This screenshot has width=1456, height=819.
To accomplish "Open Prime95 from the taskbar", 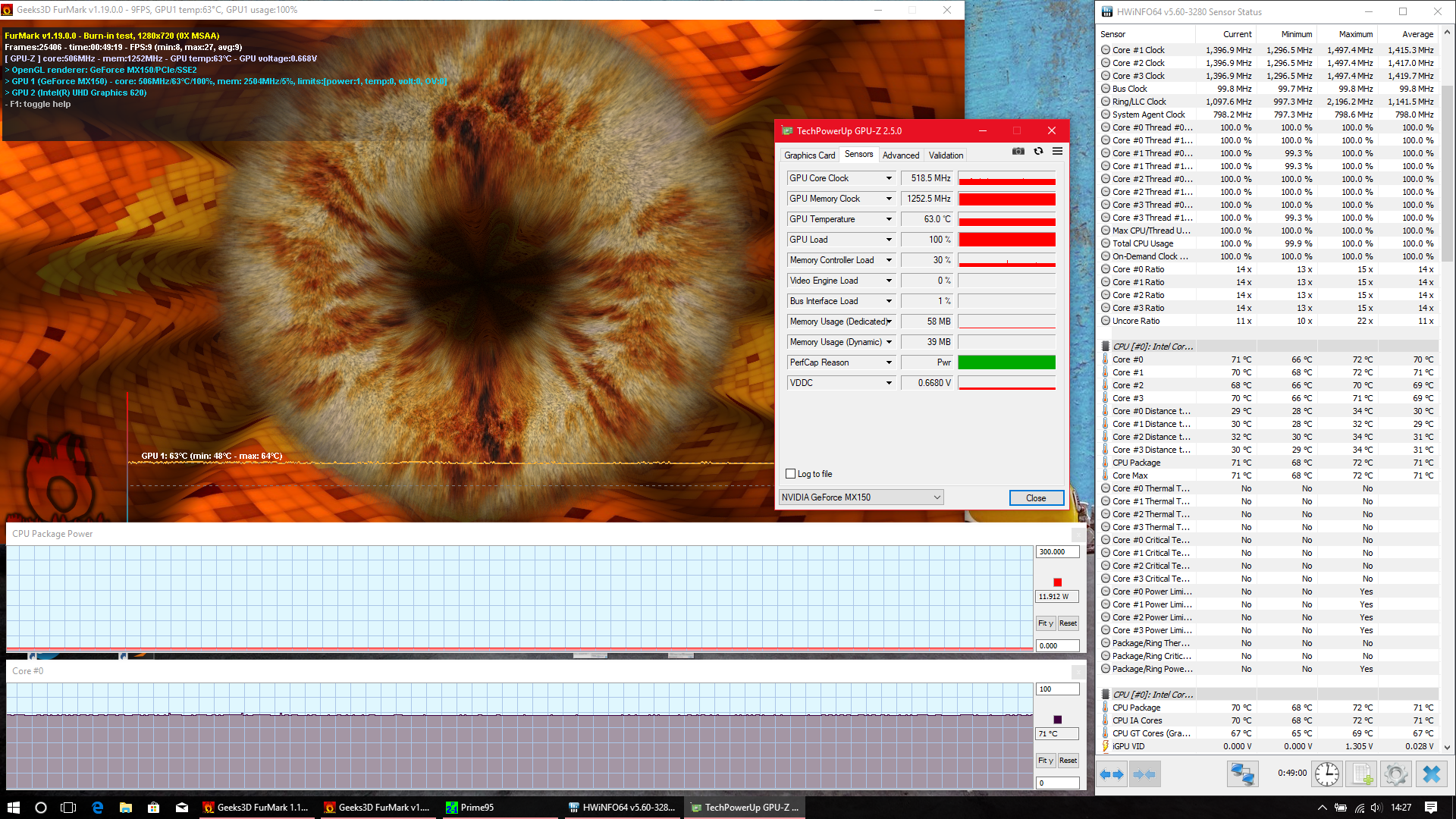I will pyautogui.click(x=470, y=808).
